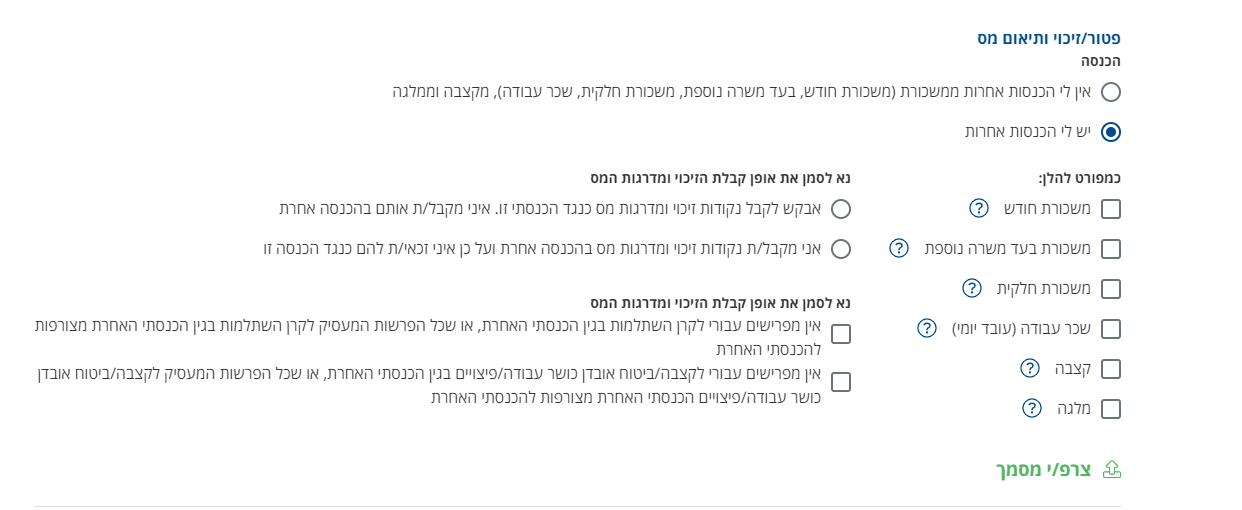Check אין מפרישים עבורי לקרן השתלמות checkbox
The width and height of the screenshot is (1242, 510).
point(841,334)
